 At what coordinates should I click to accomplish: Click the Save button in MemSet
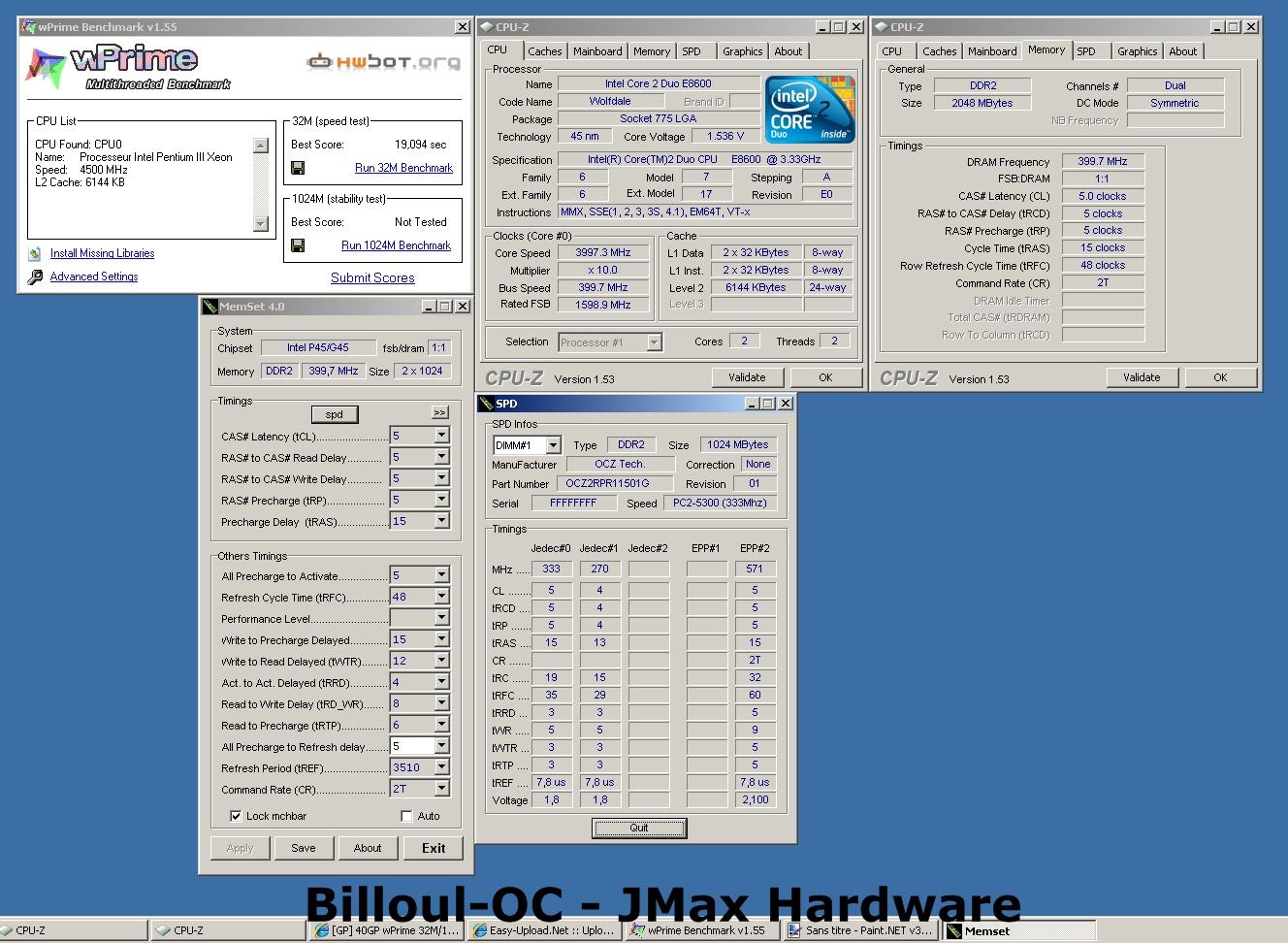tap(303, 848)
